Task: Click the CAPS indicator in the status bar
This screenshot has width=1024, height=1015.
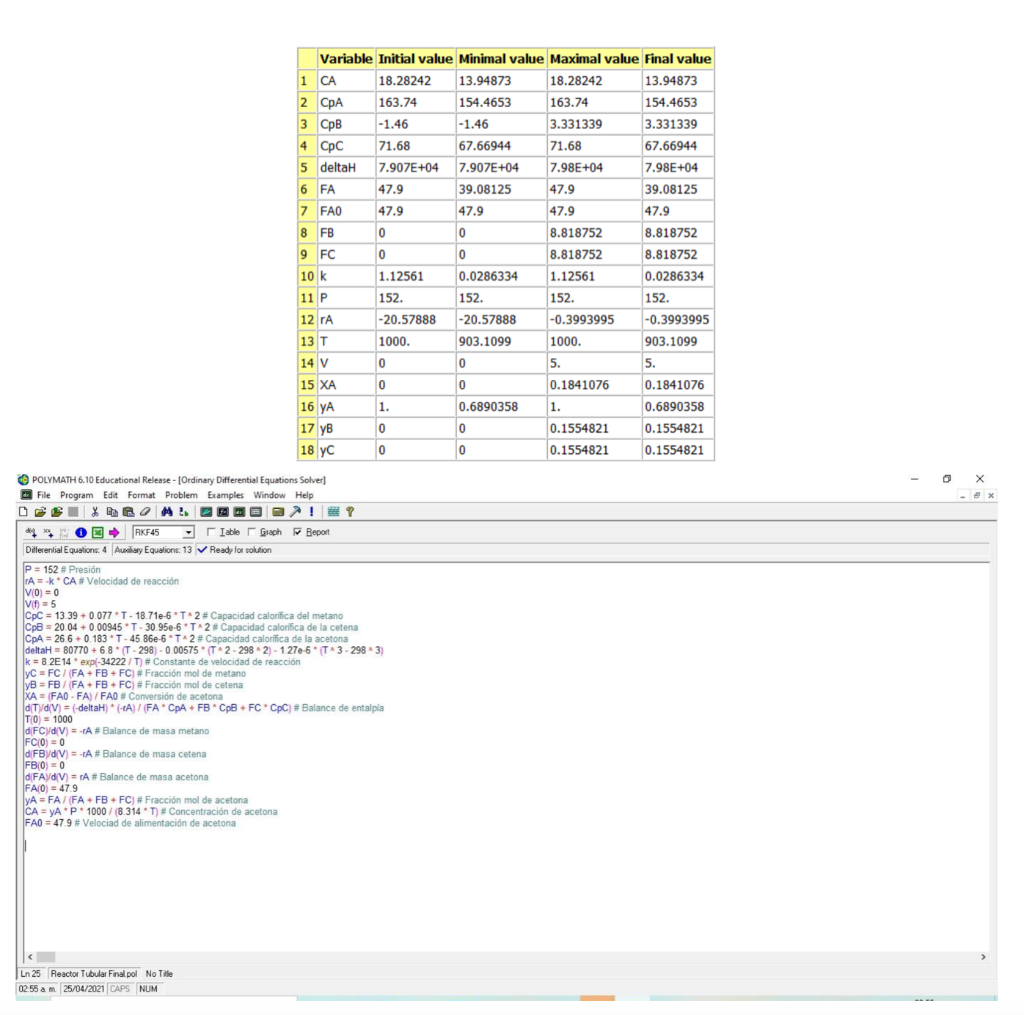Action: (120, 989)
